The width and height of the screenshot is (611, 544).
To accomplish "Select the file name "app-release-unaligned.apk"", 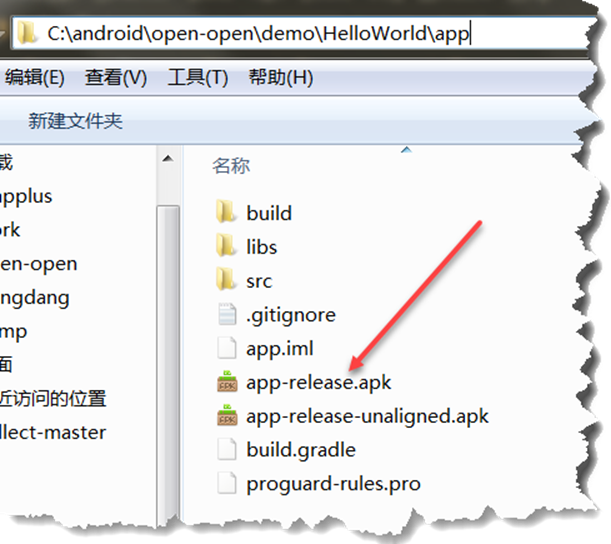I will coord(367,417).
